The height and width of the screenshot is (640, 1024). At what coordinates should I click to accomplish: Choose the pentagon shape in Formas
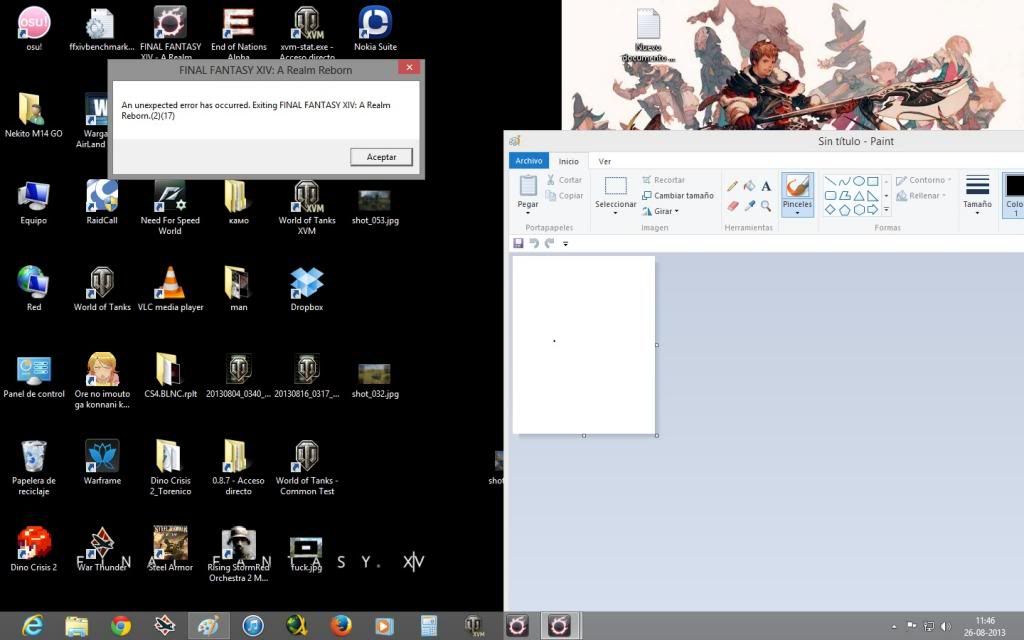[844, 210]
